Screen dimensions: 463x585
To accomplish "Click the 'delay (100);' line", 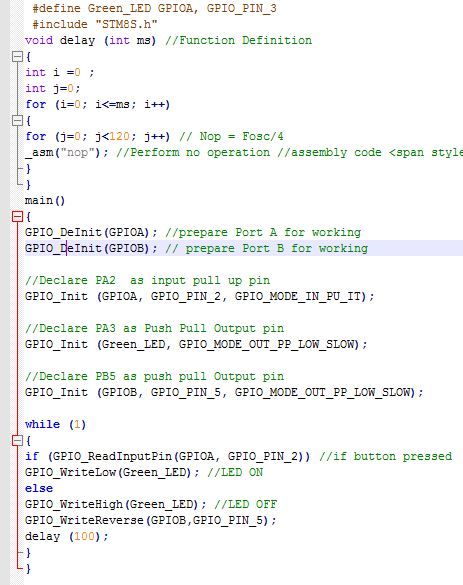I will tap(67, 536).
